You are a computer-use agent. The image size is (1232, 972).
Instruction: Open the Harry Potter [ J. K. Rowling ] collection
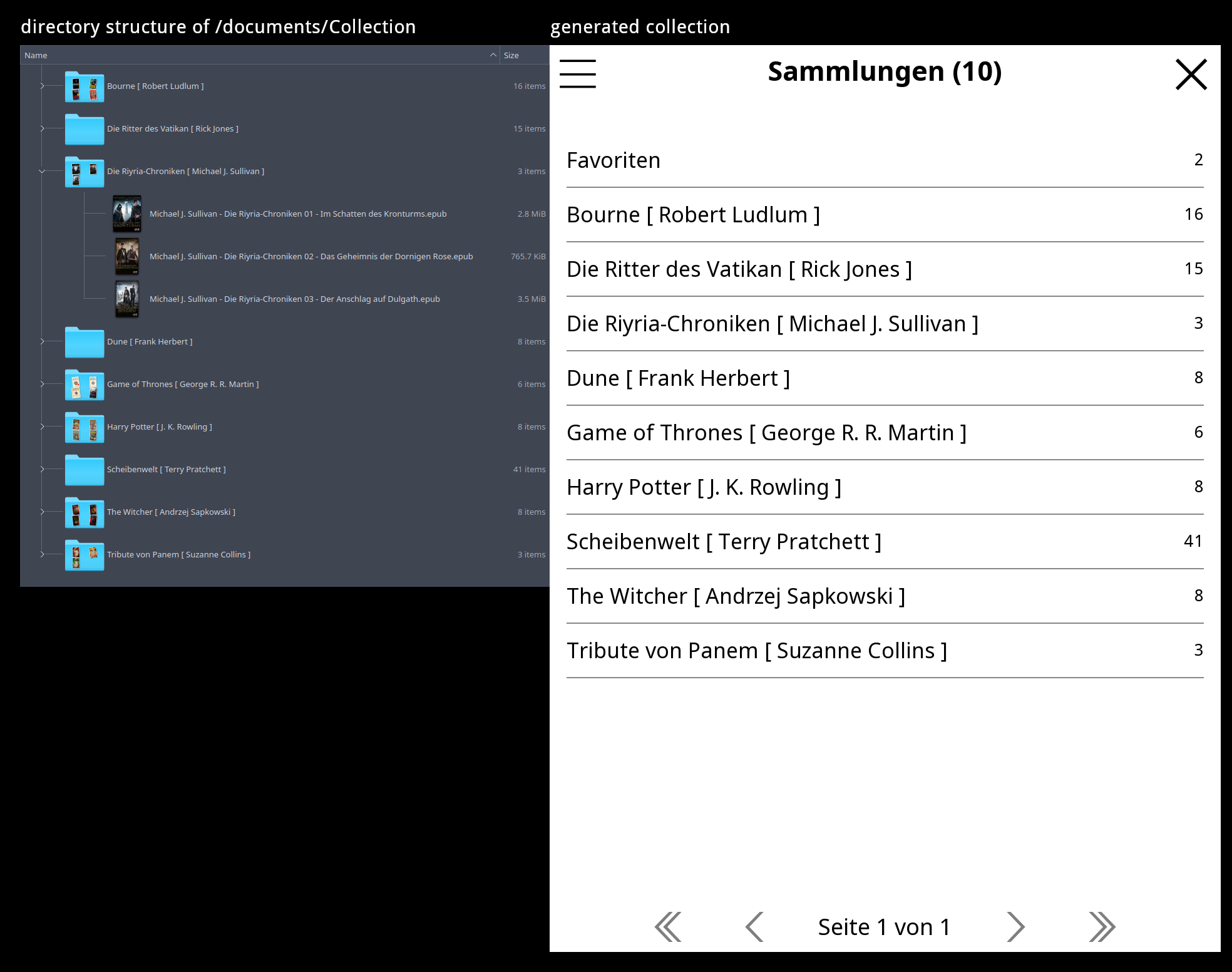coord(885,487)
